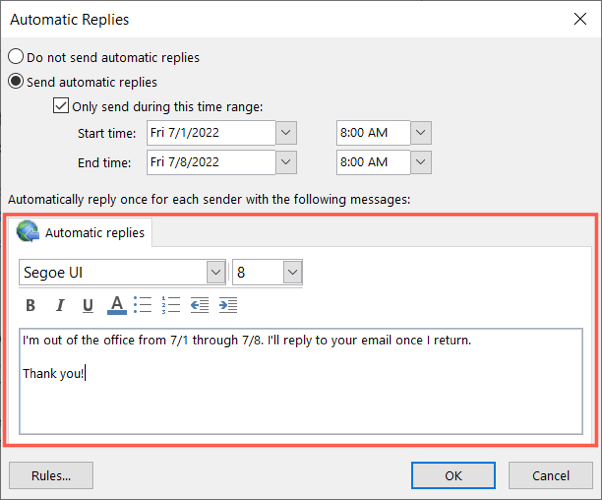This screenshot has height=500, width=602.
Task: Open the font color button
Action: pyautogui.click(x=117, y=305)
